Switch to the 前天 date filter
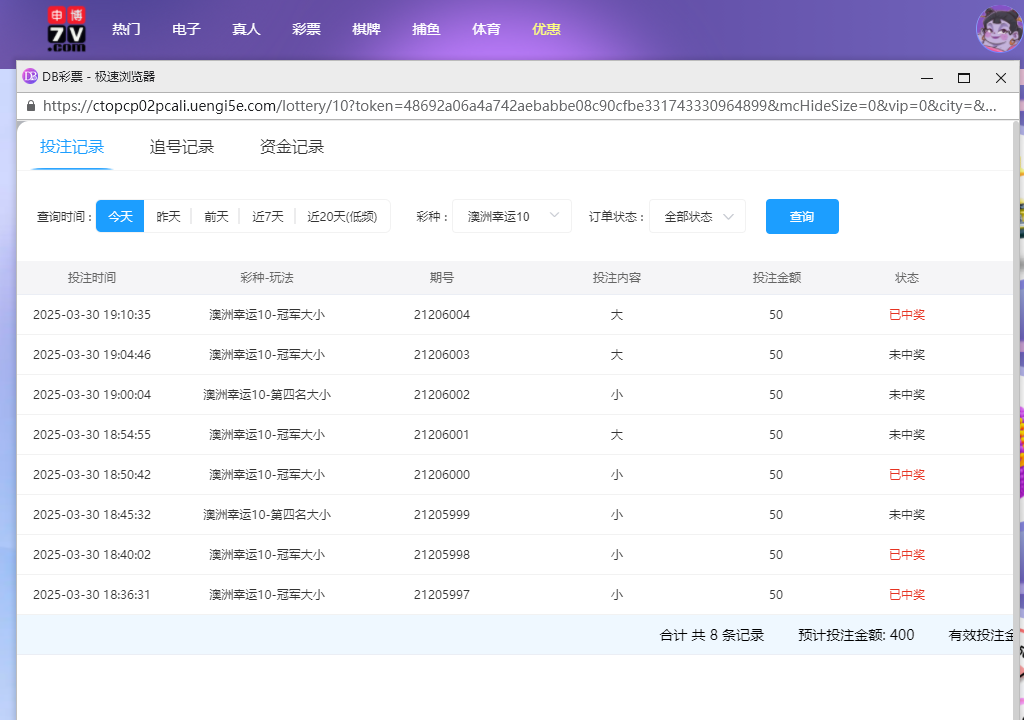Image resolution: width=1024 pixels, height=720 pixels. tap(215, 216)
